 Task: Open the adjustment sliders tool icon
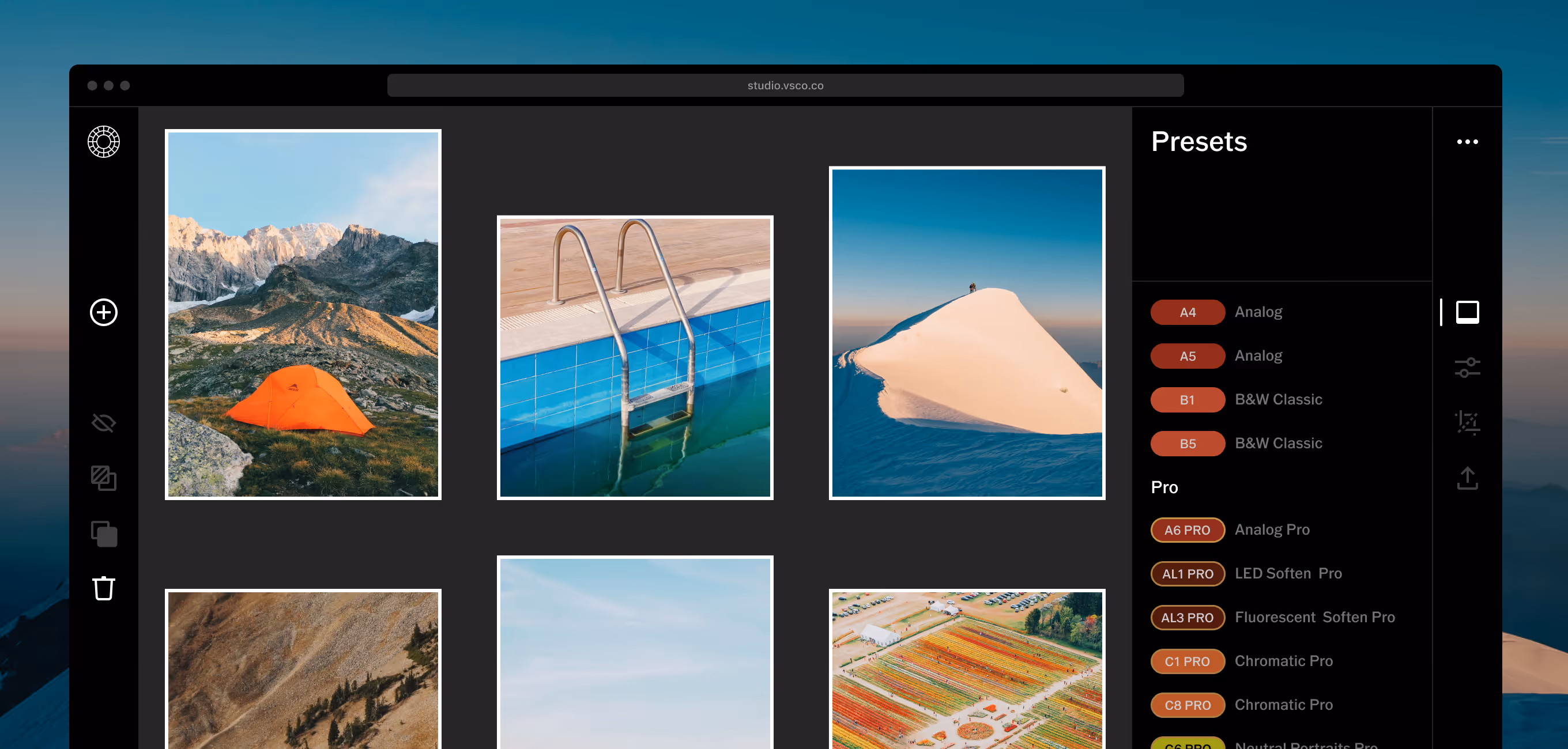[1468, 368]
